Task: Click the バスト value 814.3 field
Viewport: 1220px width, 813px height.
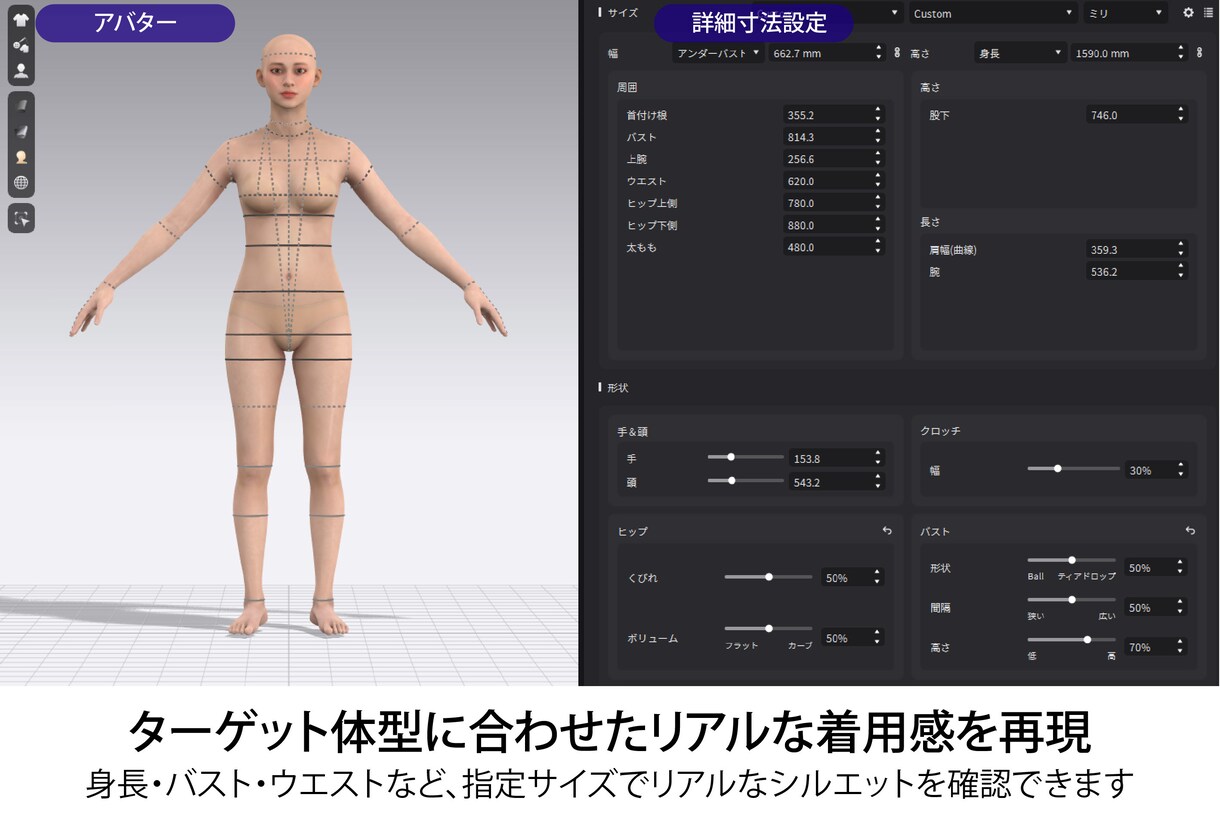Action: coord(833,137)
